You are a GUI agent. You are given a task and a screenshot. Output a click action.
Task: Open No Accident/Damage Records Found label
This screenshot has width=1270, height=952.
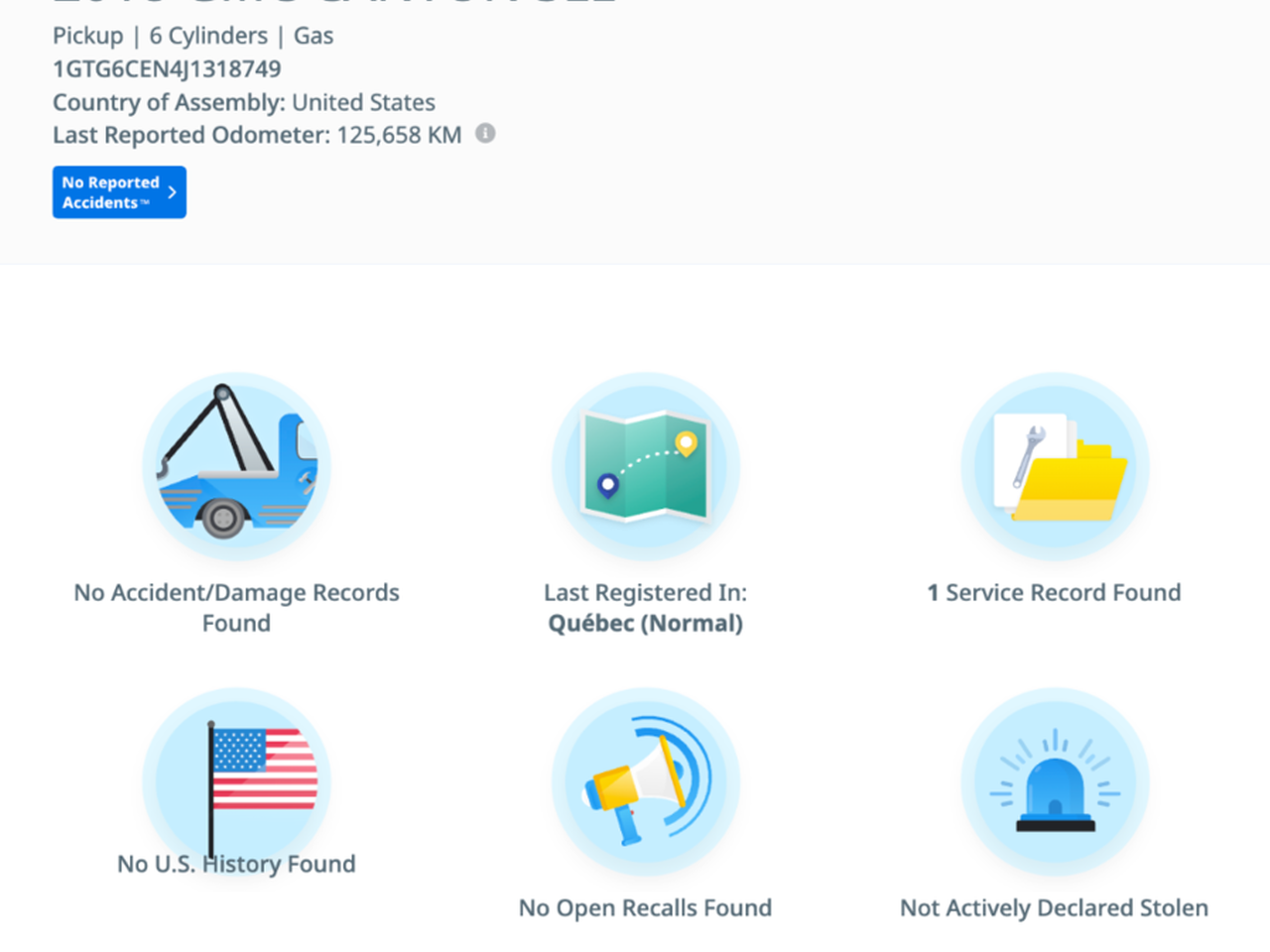[x=236, y=607]
